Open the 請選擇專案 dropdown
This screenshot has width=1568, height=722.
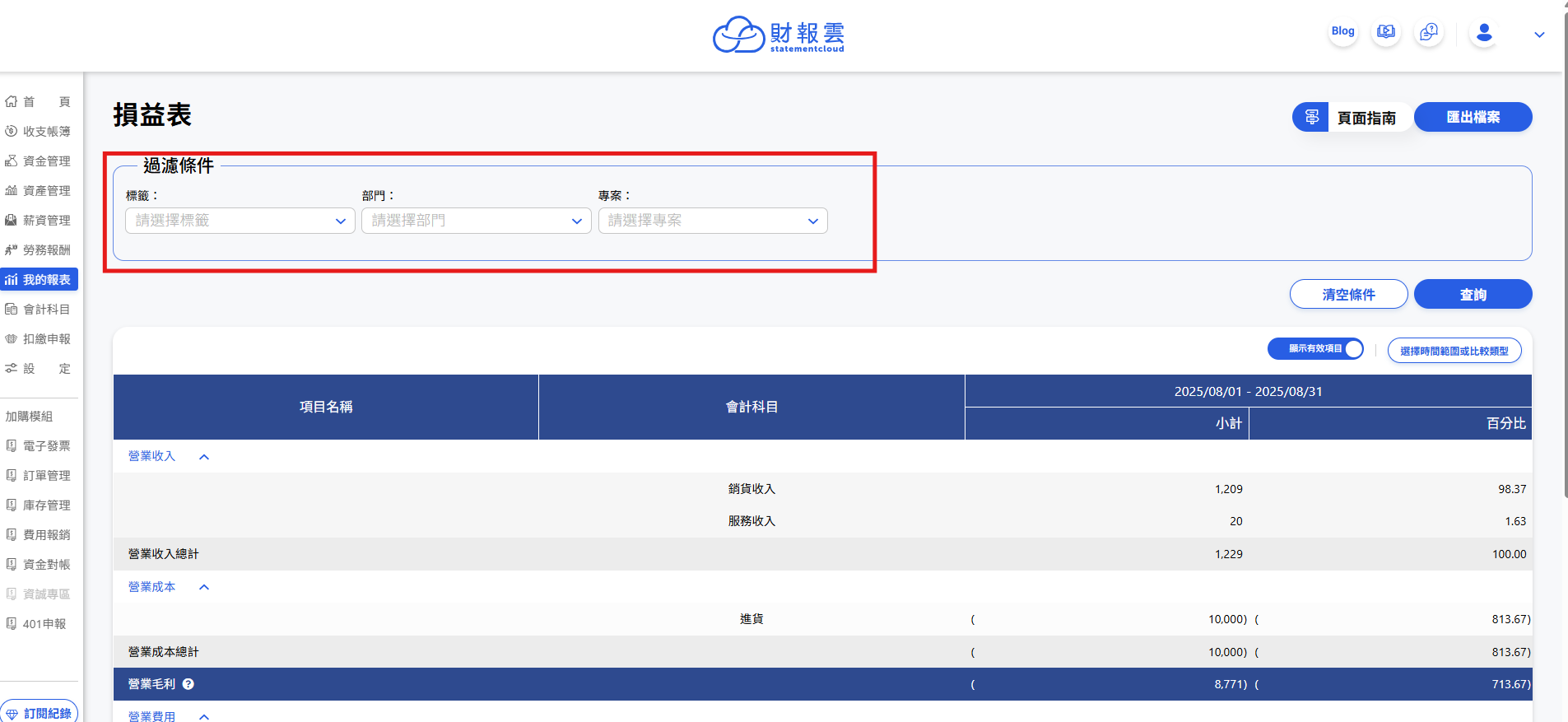712,221
